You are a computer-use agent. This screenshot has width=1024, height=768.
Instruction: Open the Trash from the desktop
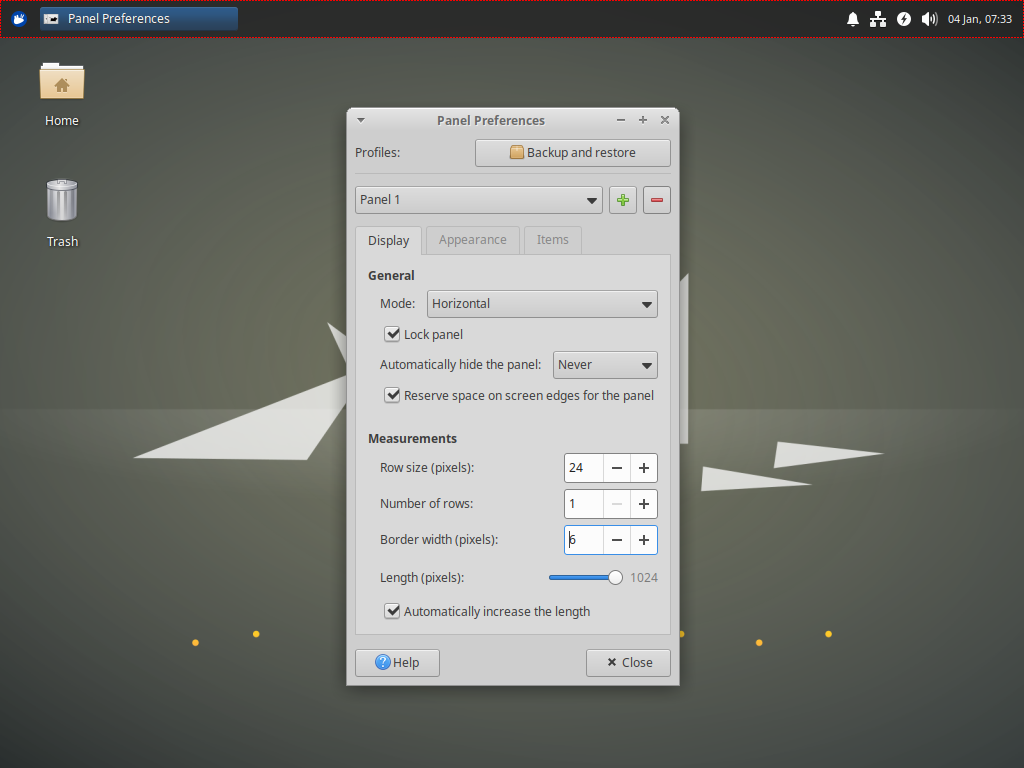pyautogui.click(x=61, y=205)
